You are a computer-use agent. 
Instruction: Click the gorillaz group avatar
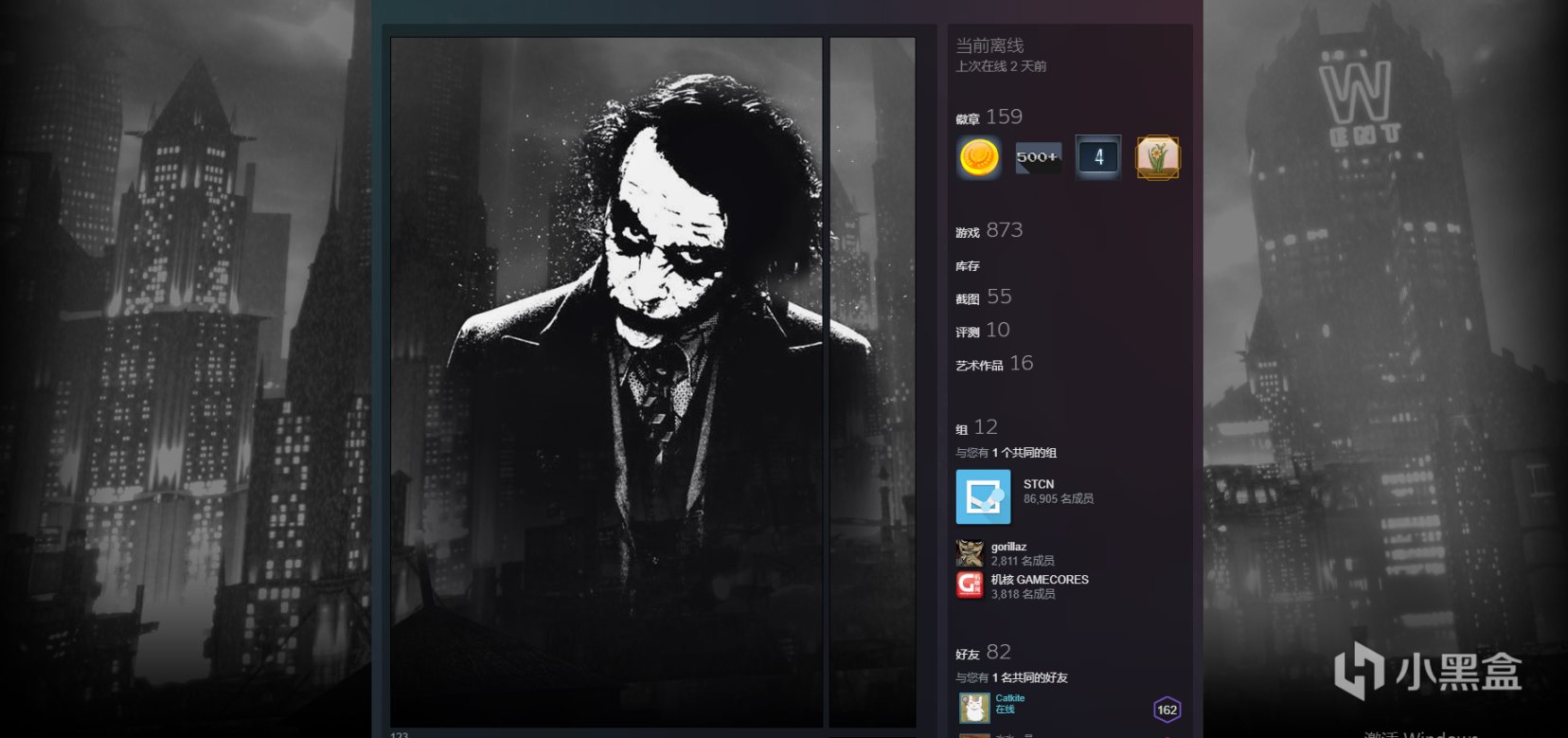click(x=970, y=553)
